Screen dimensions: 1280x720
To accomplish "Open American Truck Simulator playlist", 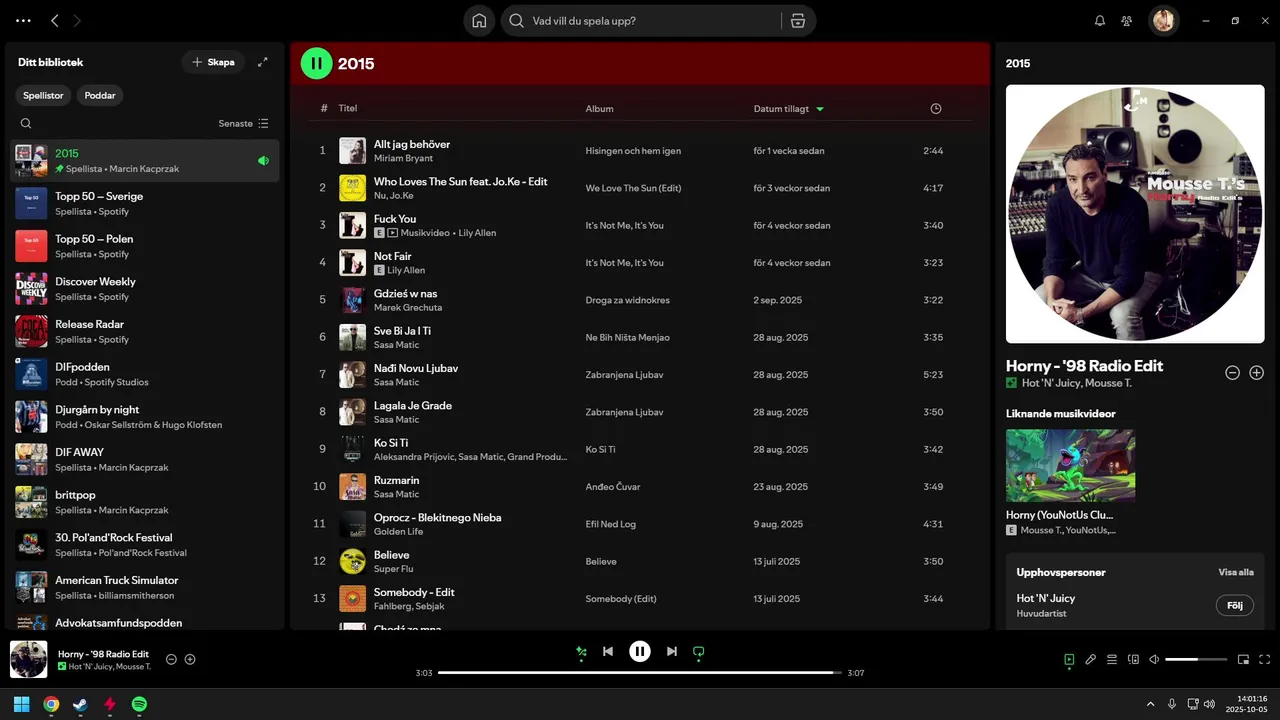I will coord(145,587).
